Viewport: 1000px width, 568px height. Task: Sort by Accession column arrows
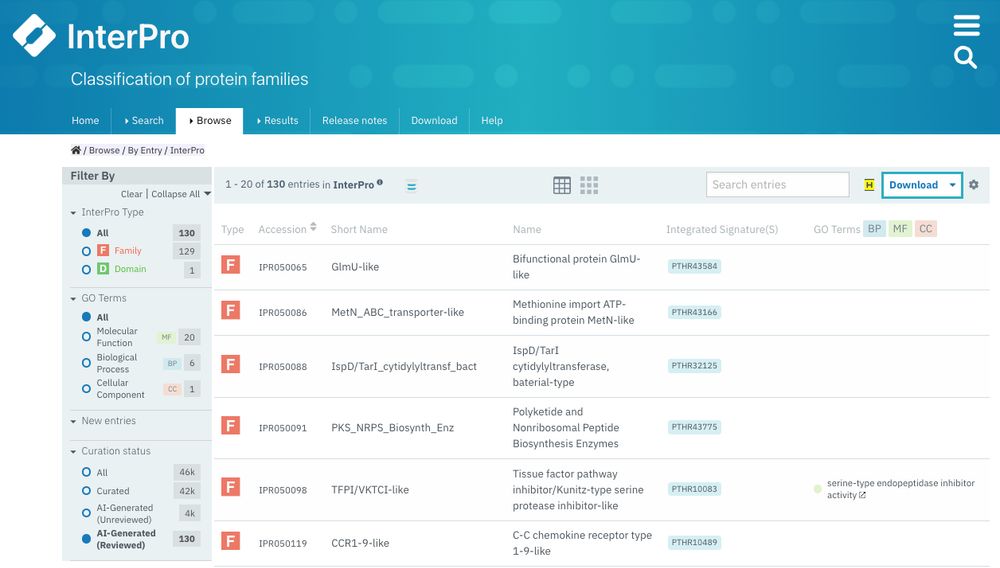[x=313, y=227]
